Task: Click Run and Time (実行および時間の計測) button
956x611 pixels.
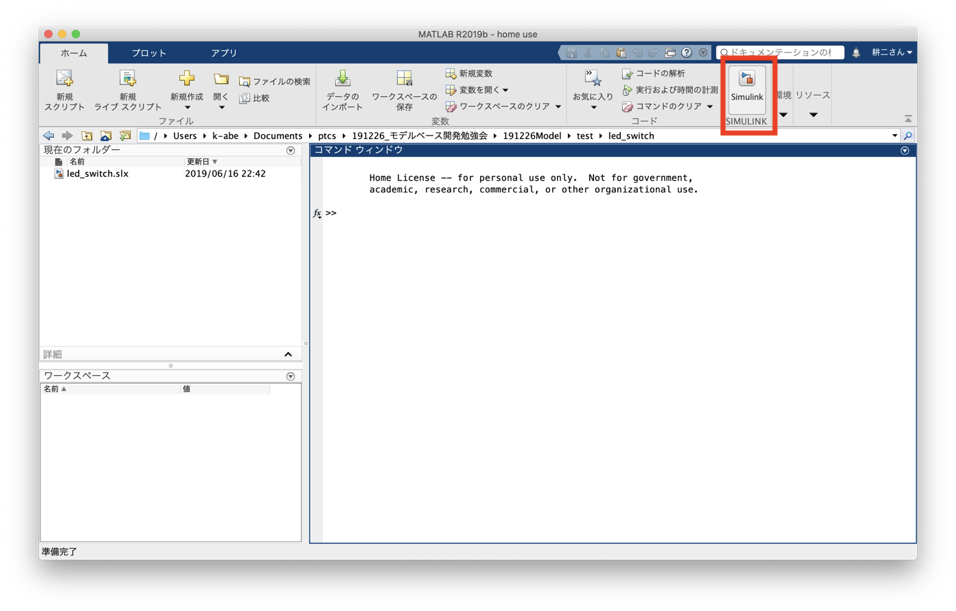Action: 670,90
